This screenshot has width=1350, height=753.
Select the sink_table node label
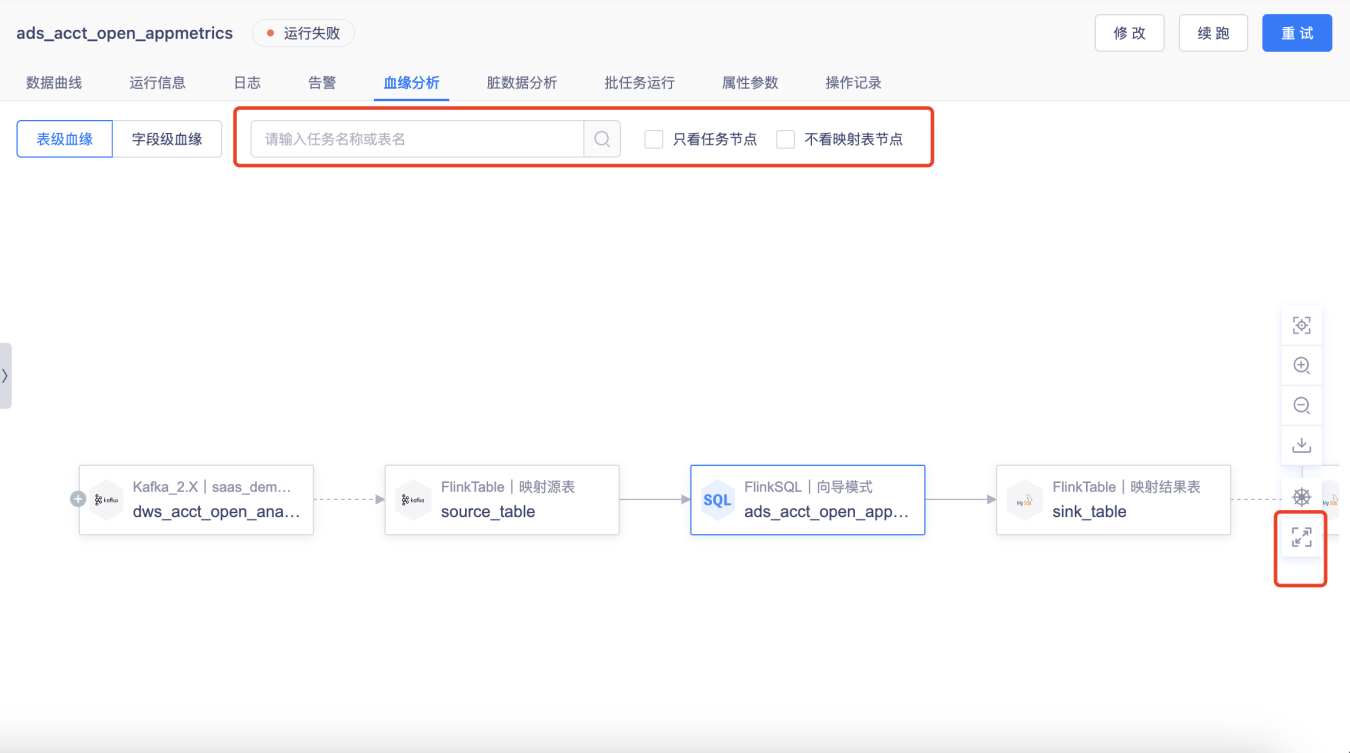pos(1089,512)
